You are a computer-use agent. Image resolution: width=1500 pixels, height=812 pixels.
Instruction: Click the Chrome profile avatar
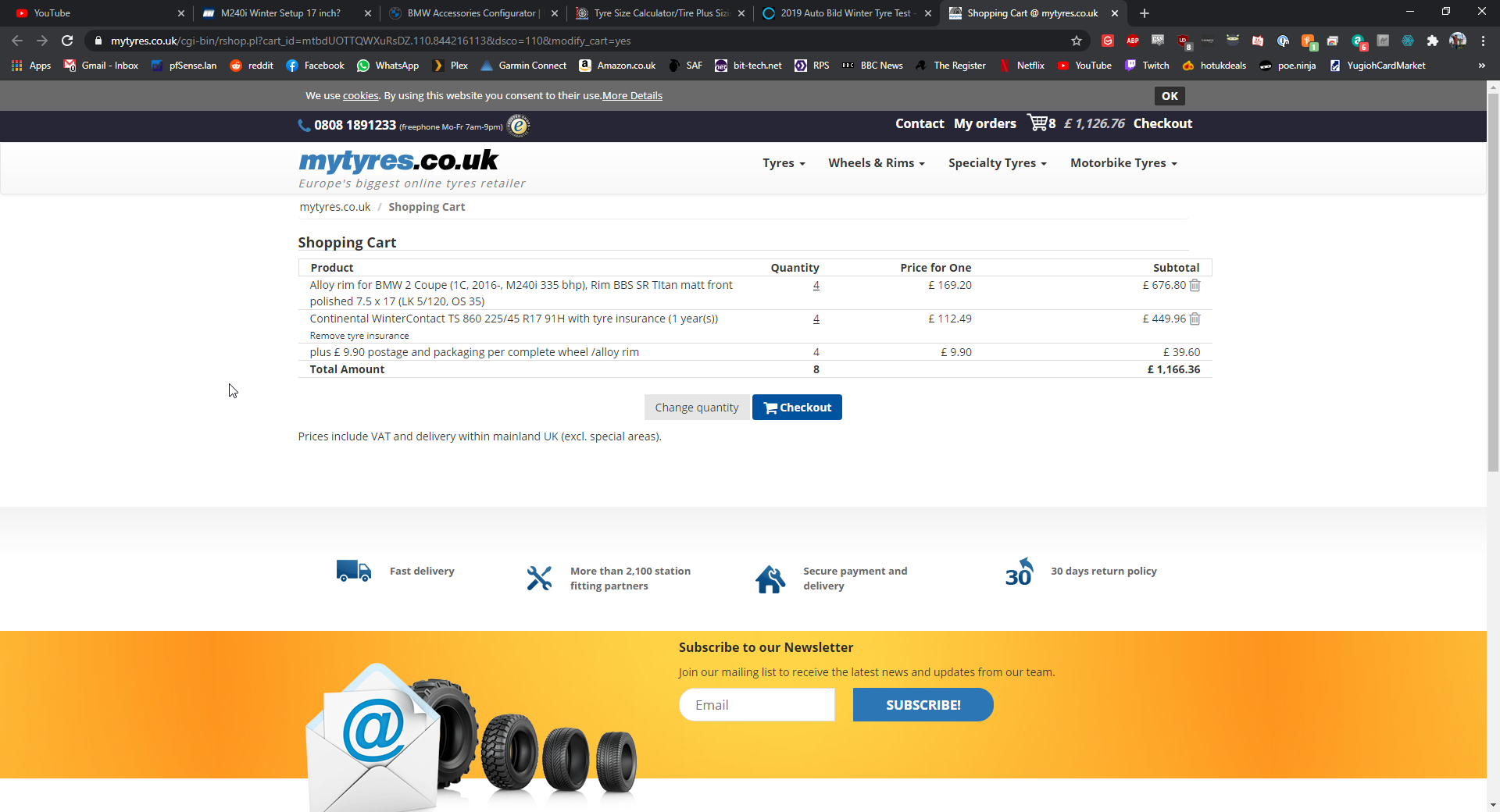click(x=1458, y=41)
